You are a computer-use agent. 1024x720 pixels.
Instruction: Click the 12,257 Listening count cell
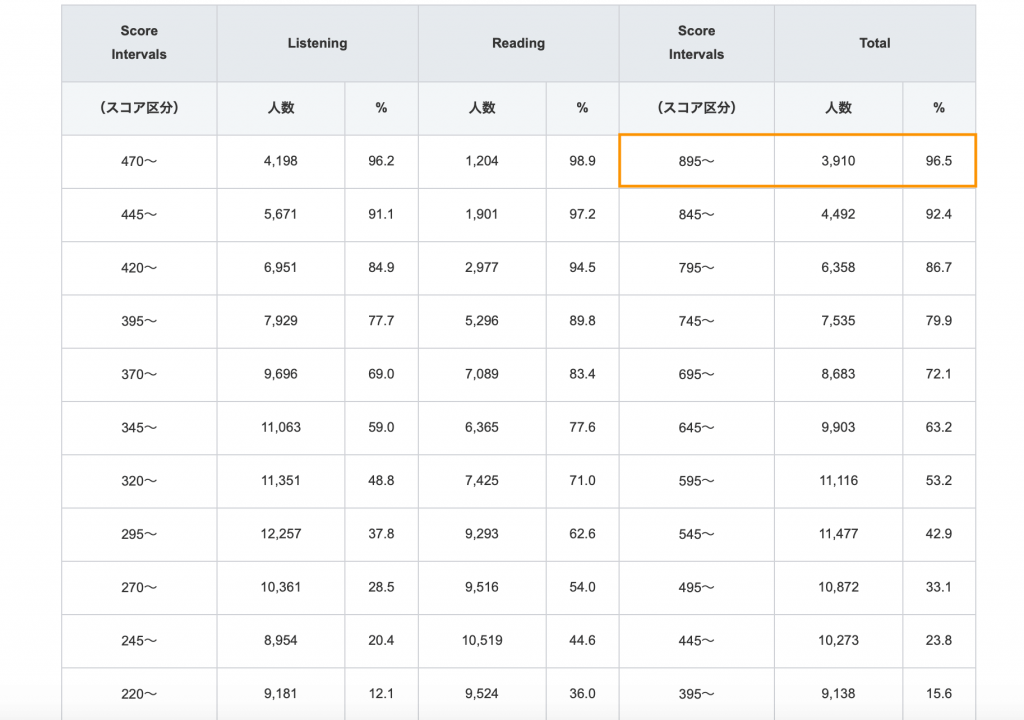click(280, 534)
